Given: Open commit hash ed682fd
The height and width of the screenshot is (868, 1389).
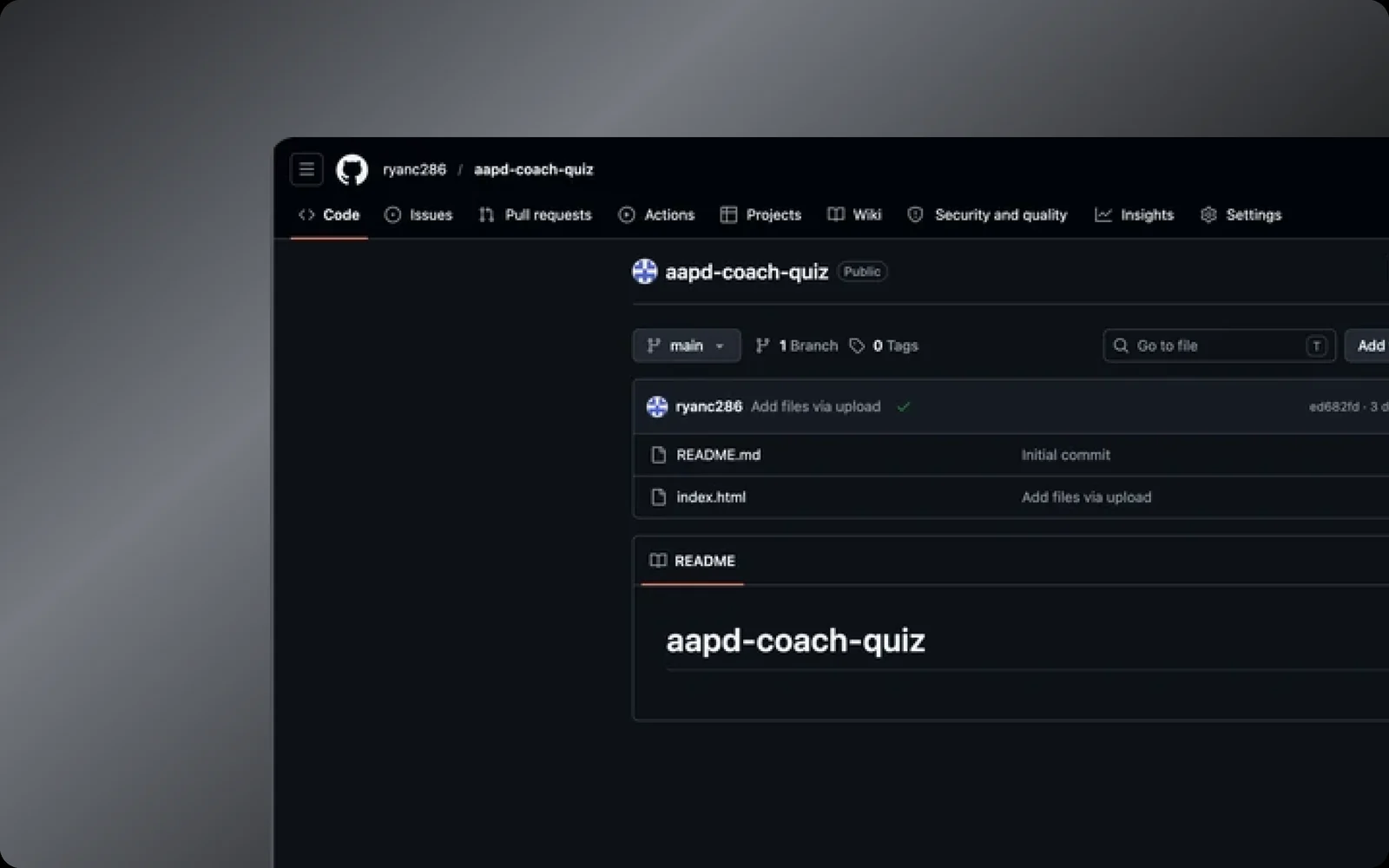Looking at the screenshot, I should point(1334,406).
